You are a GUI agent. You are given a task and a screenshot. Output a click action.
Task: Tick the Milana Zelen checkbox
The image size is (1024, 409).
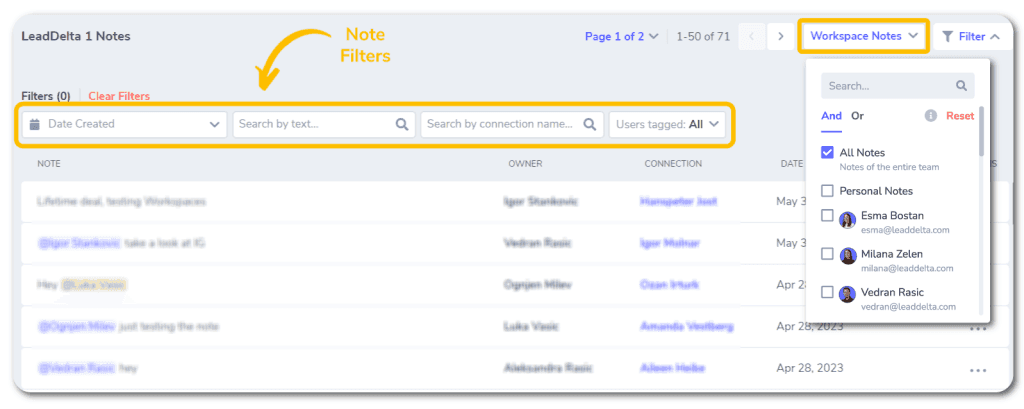click(x=827, y=254)
